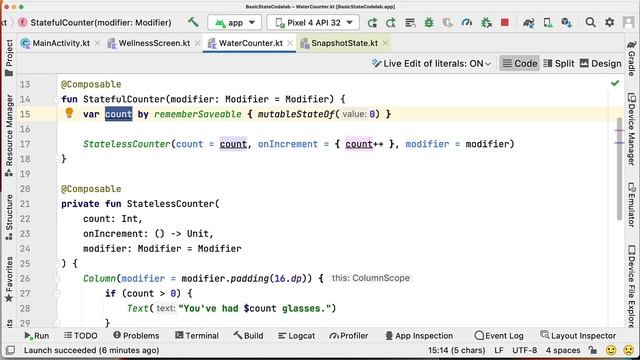Open the Device Manager toolbar icon

click(548, 22)
